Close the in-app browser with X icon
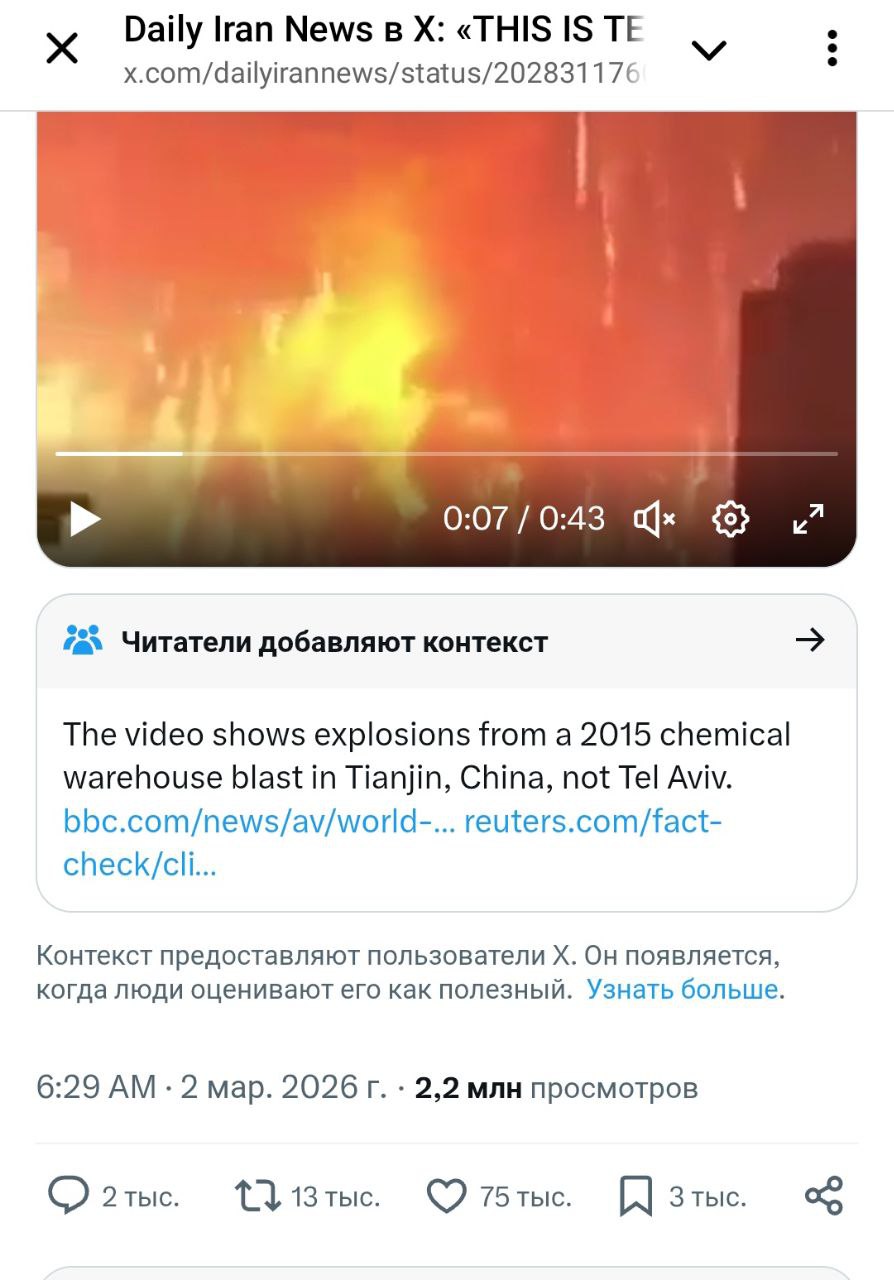This screenshot has width=894, height=1280. point(63,48)
